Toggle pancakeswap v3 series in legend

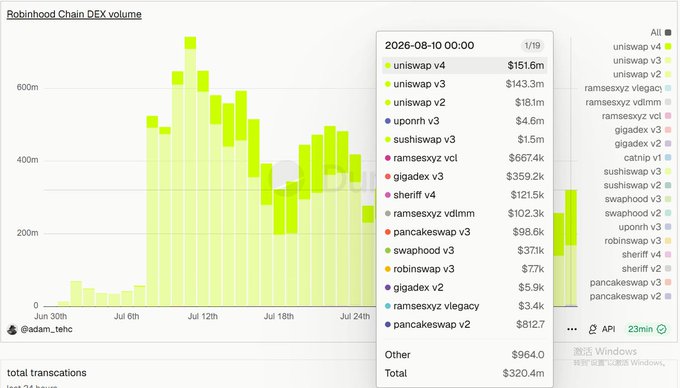pos(631,282)
